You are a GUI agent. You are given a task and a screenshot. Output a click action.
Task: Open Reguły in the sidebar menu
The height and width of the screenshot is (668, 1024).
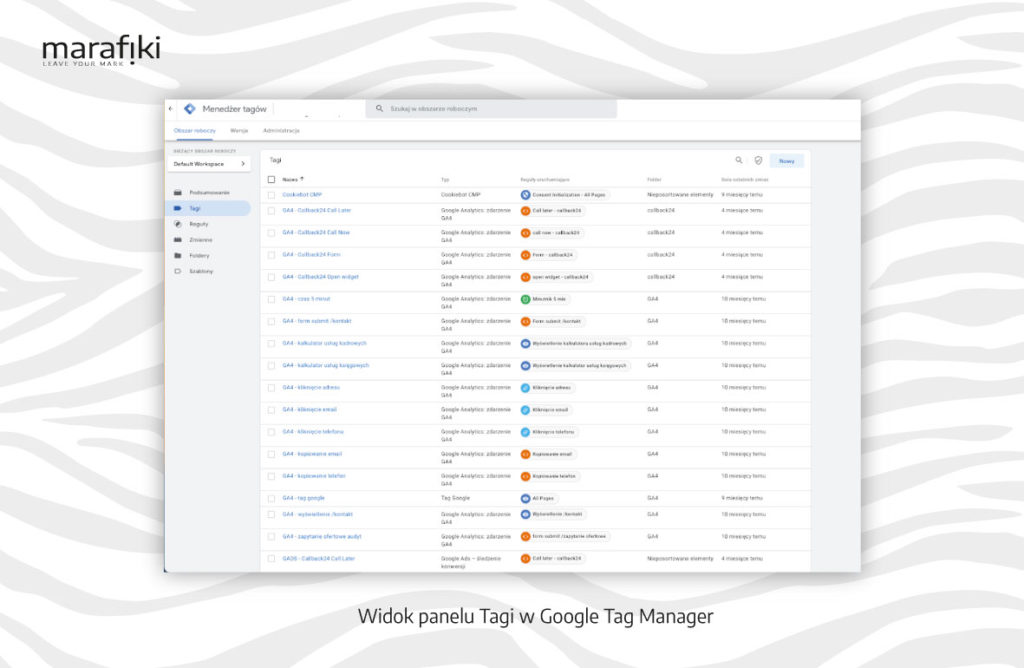pos(199,224)
